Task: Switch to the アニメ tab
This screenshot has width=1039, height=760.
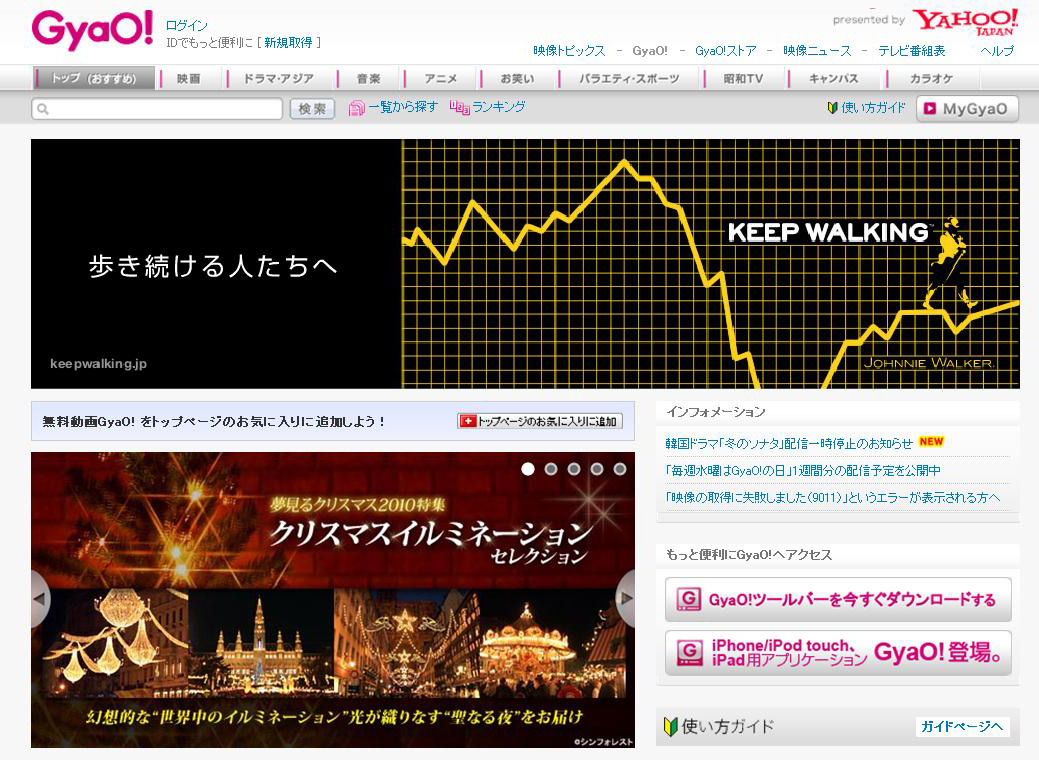Action: pyautogui.click(x=441, y=78)
